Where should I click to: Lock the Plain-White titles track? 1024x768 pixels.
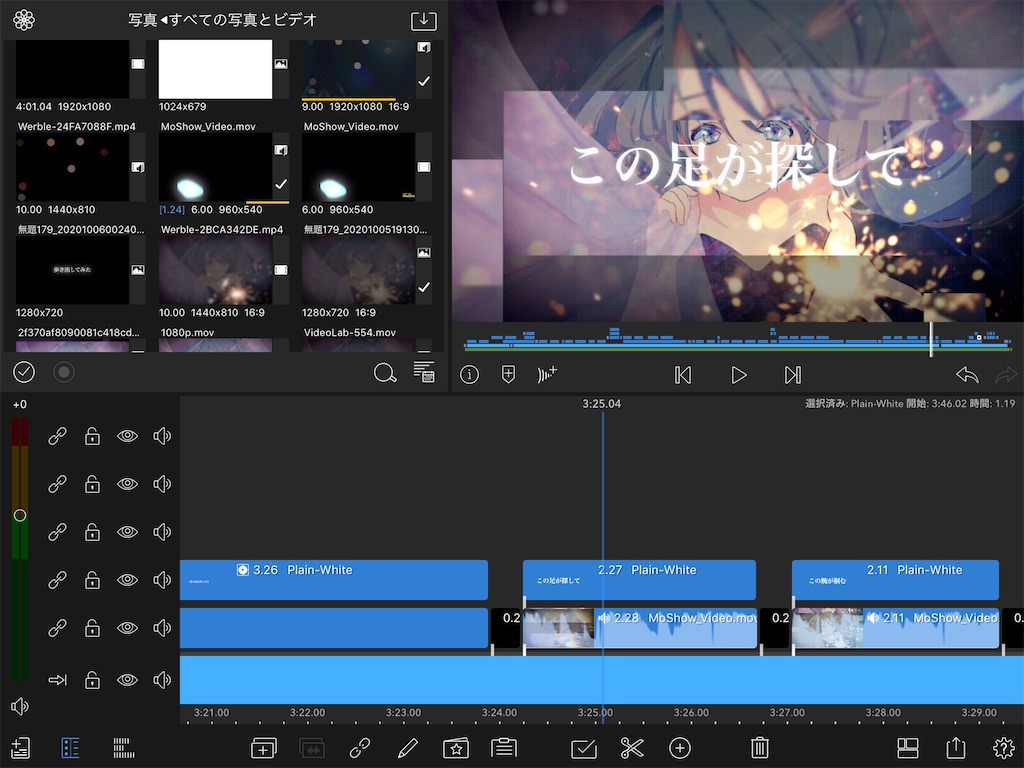[x=92, y=580]
